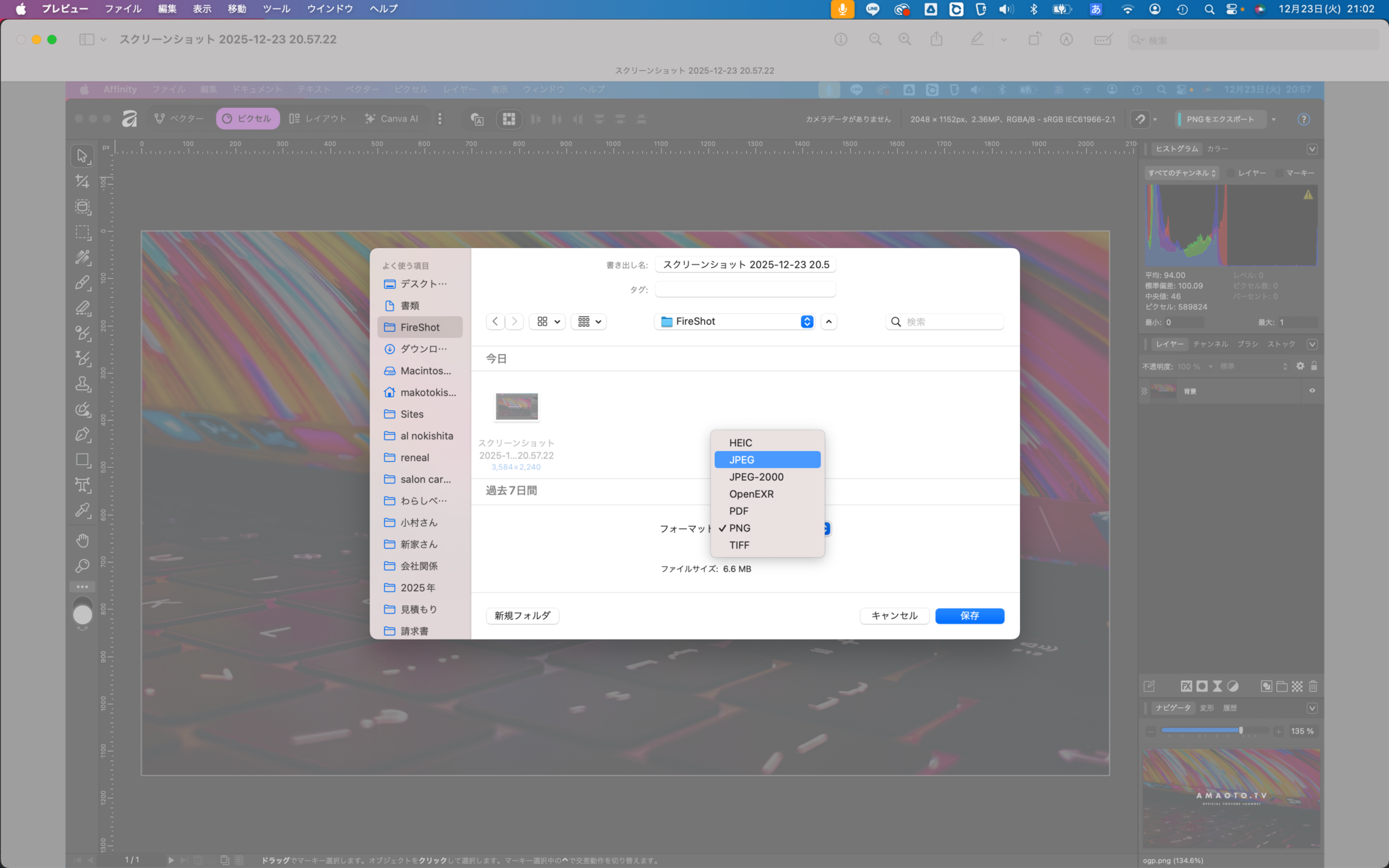Click the screenshot thumbnail in the file list
Screen dimensions: 1389x868
[516, 406]
